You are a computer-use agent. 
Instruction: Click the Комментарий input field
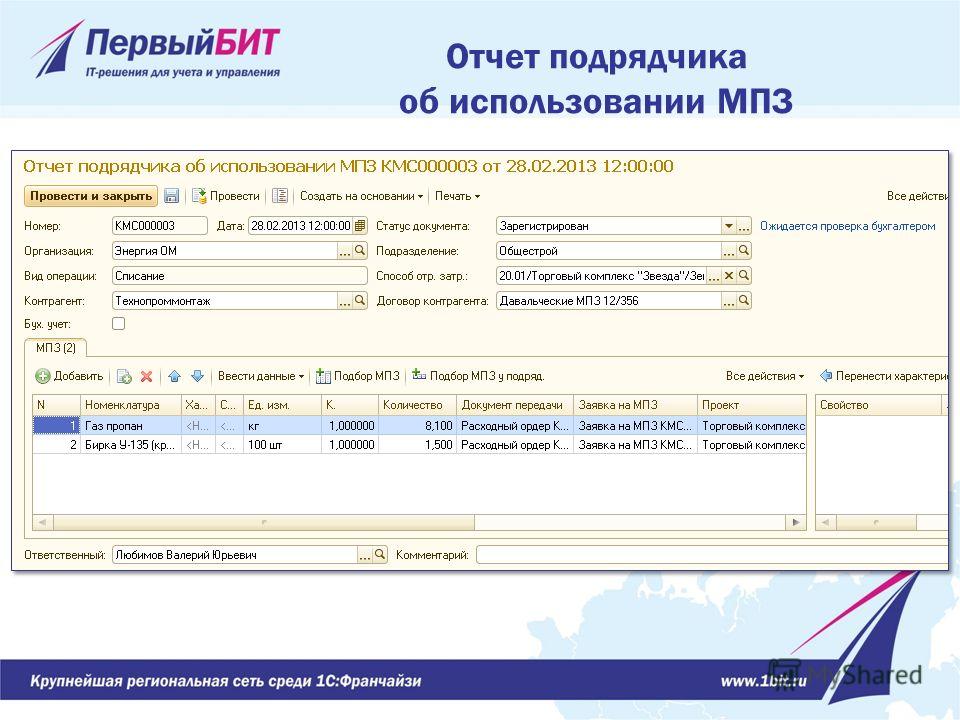pyautogui.click(x=713, y=555)
